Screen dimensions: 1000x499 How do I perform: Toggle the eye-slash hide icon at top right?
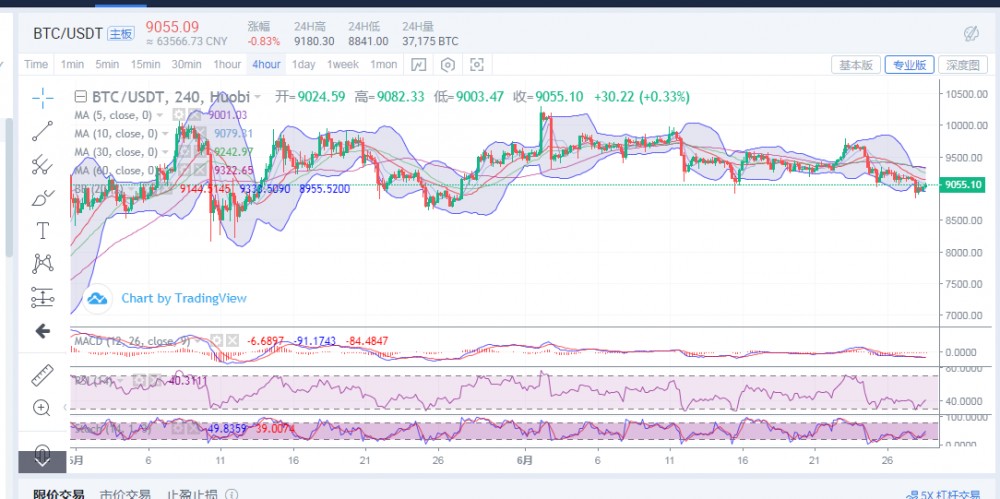[970, 34]
